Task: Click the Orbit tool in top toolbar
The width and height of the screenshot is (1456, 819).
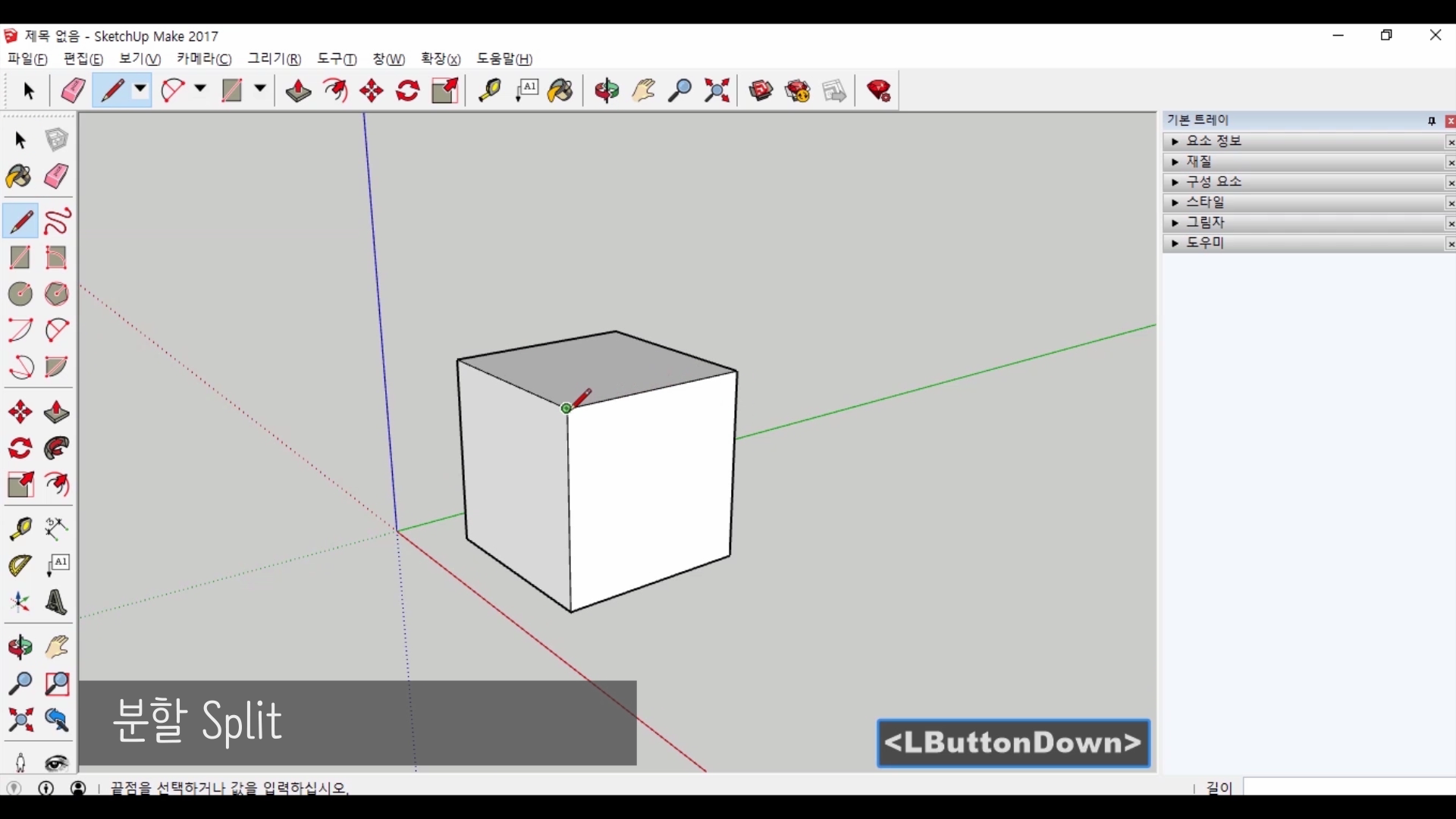Action: (607, 91)
